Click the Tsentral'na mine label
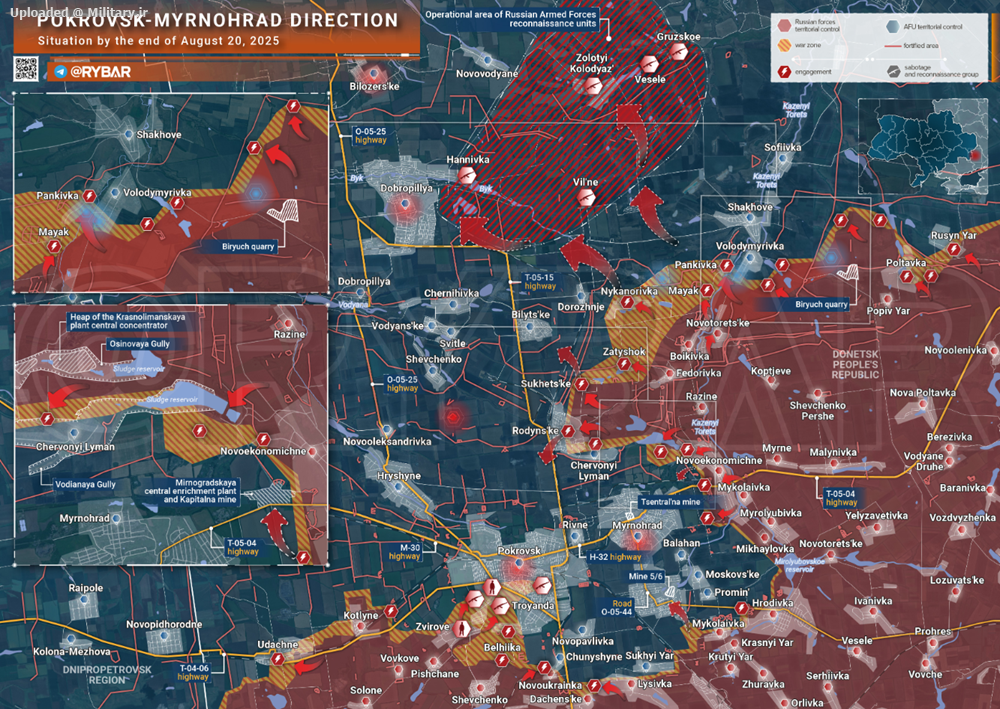Image resolution: width=1000 pixels, height=709 pixels. pyautogui.click(x=670, y=502)
